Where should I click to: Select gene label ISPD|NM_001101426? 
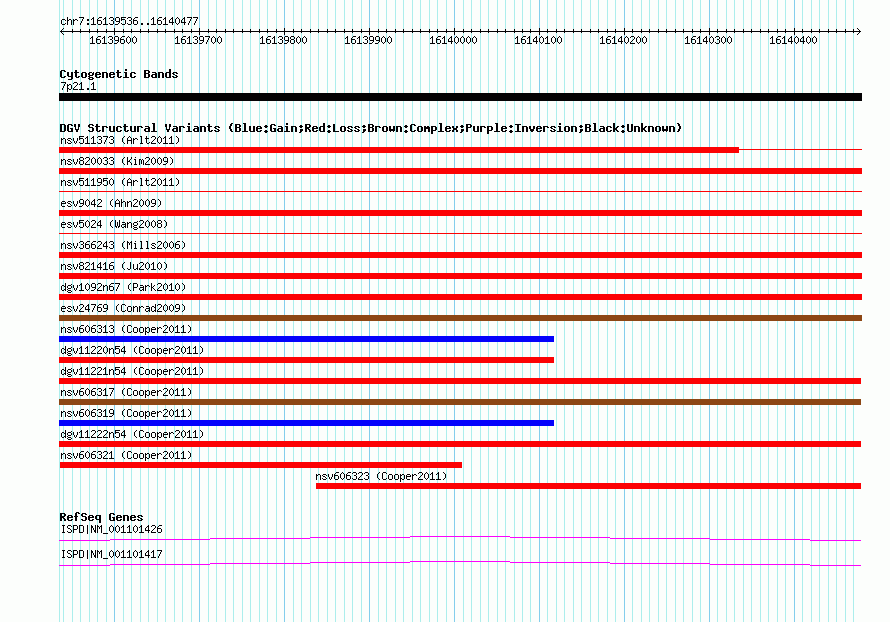click(111, 529)
